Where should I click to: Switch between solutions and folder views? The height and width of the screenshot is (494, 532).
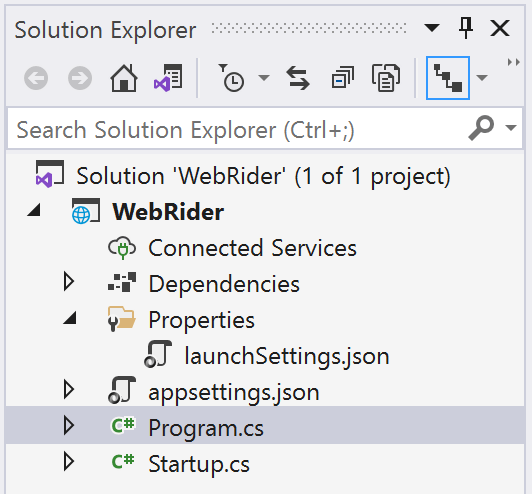(x=168, y=78)
